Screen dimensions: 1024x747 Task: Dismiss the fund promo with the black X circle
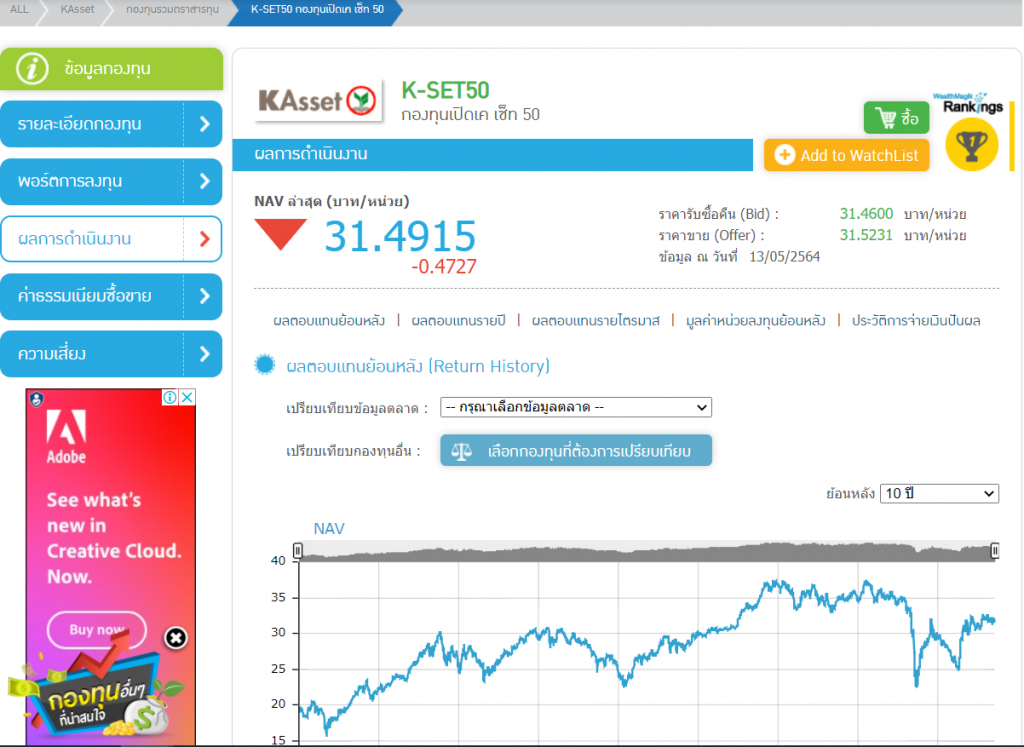click(176, 637)
